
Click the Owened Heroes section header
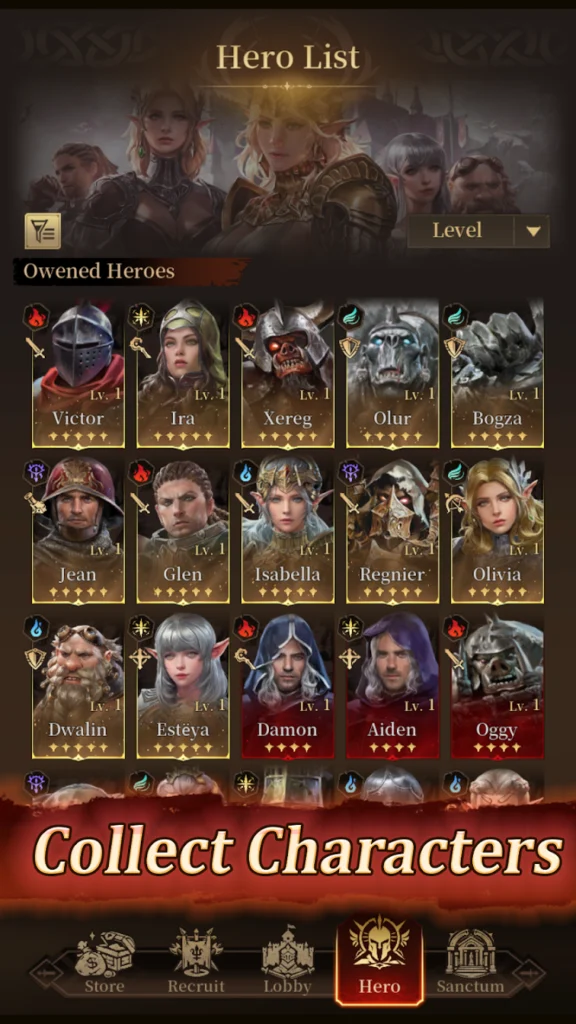point(99,270)
